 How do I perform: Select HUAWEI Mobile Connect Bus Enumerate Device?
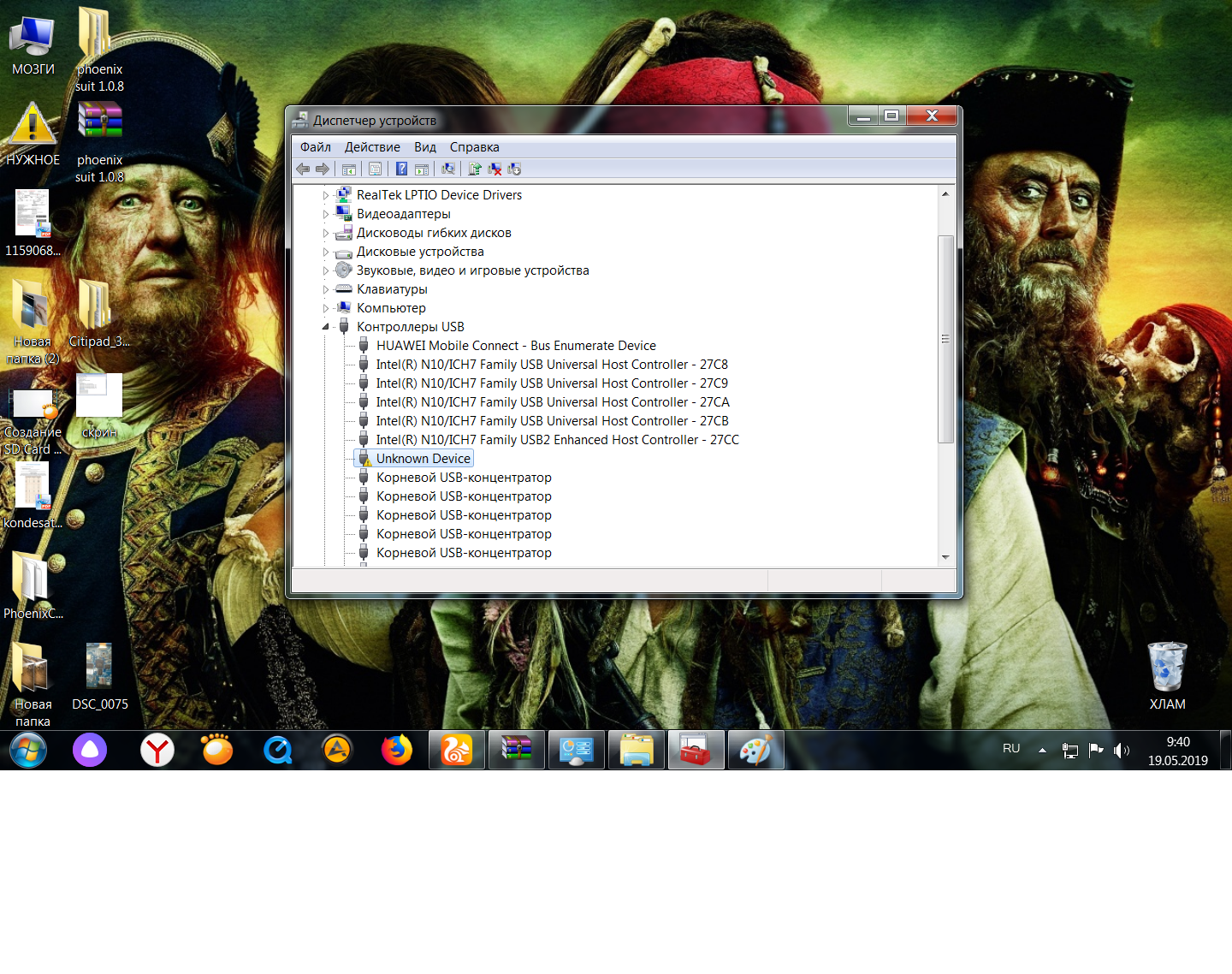click(516, 346)
